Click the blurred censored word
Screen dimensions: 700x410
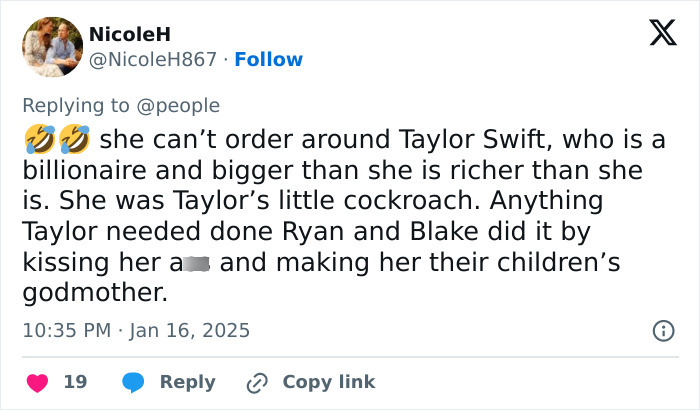(193, 264)
